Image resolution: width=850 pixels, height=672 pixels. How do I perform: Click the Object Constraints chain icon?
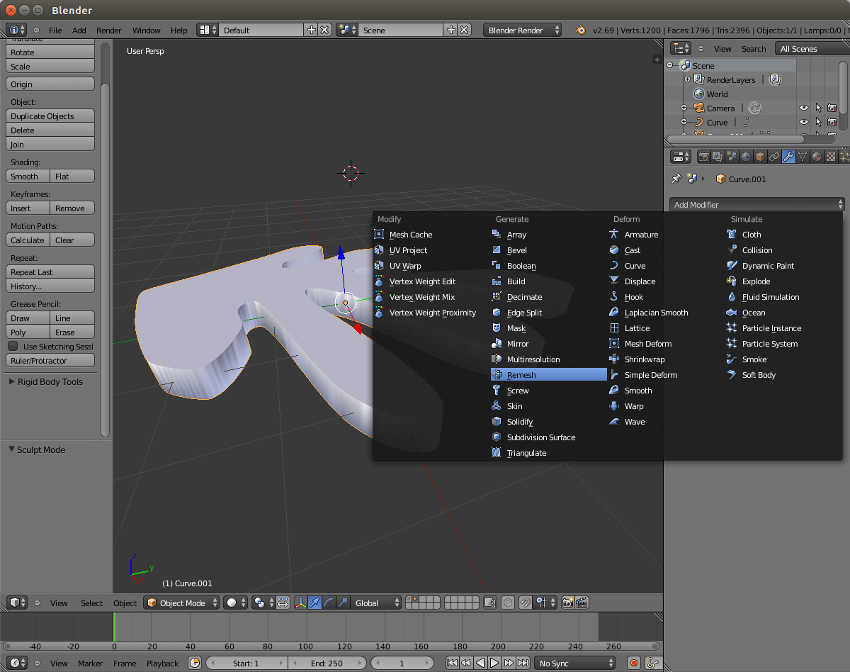[774, 156]
